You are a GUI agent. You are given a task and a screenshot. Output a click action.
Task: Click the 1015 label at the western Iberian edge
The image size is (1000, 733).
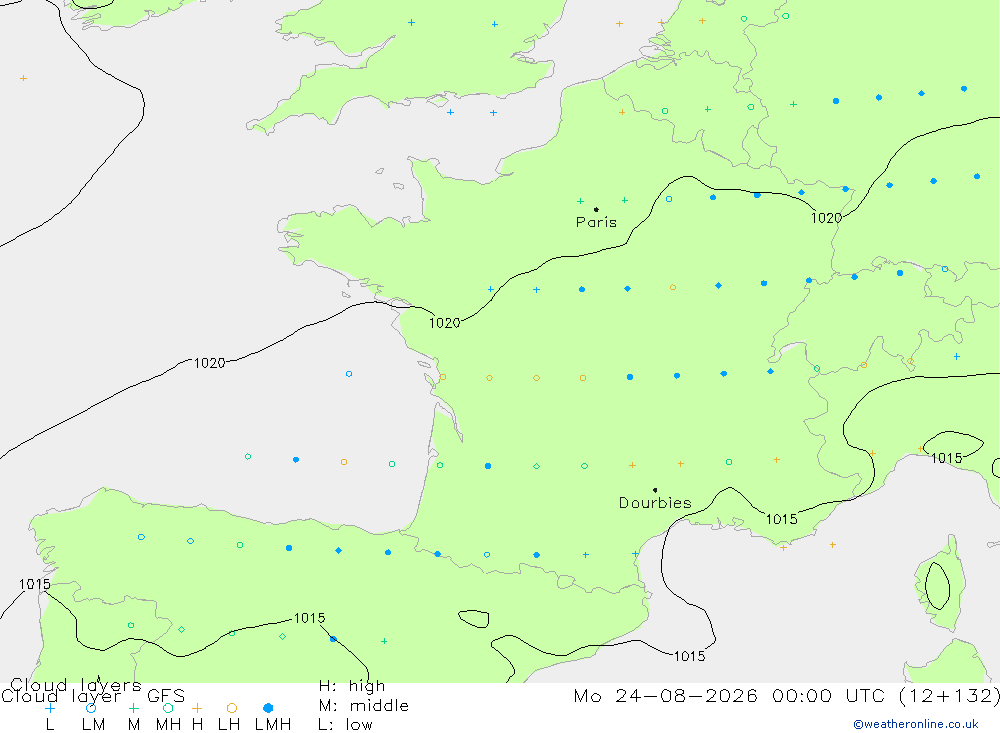[34, 584]
